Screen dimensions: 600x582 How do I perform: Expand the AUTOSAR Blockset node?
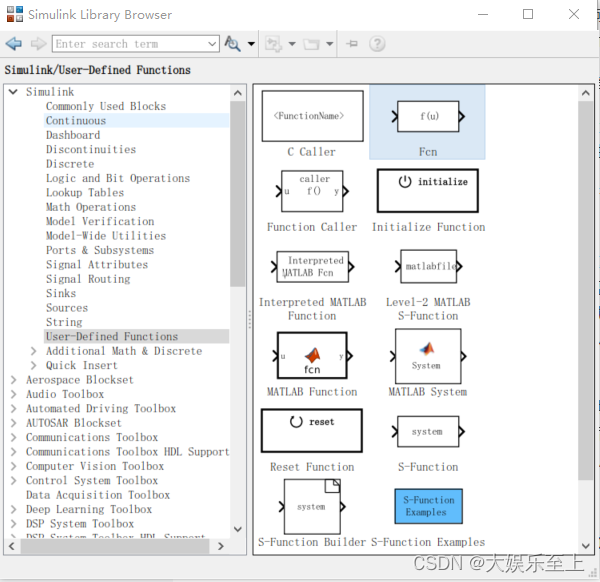click(x=13, y=423)
